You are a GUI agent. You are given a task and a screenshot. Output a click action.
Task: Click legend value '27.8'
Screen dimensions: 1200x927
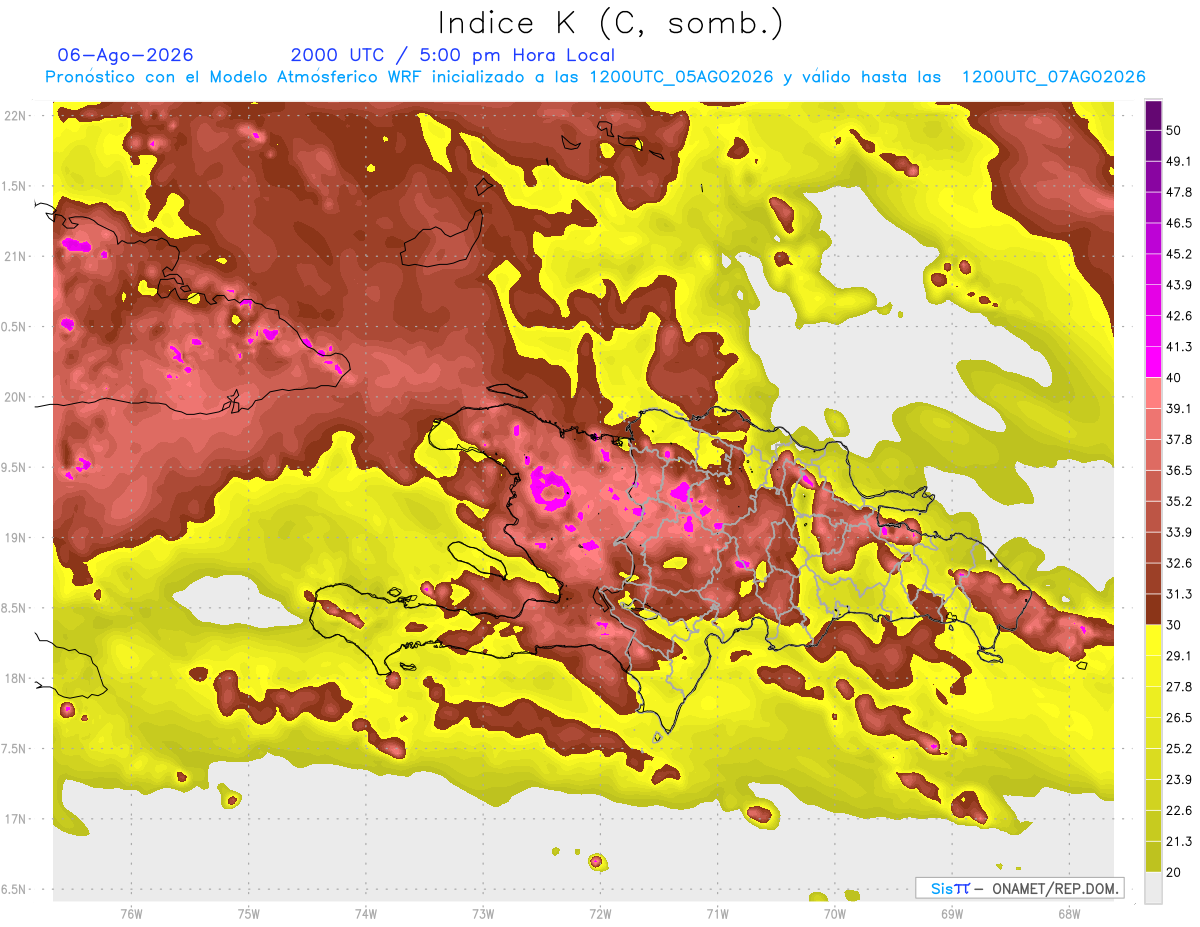coord(1179,687)
